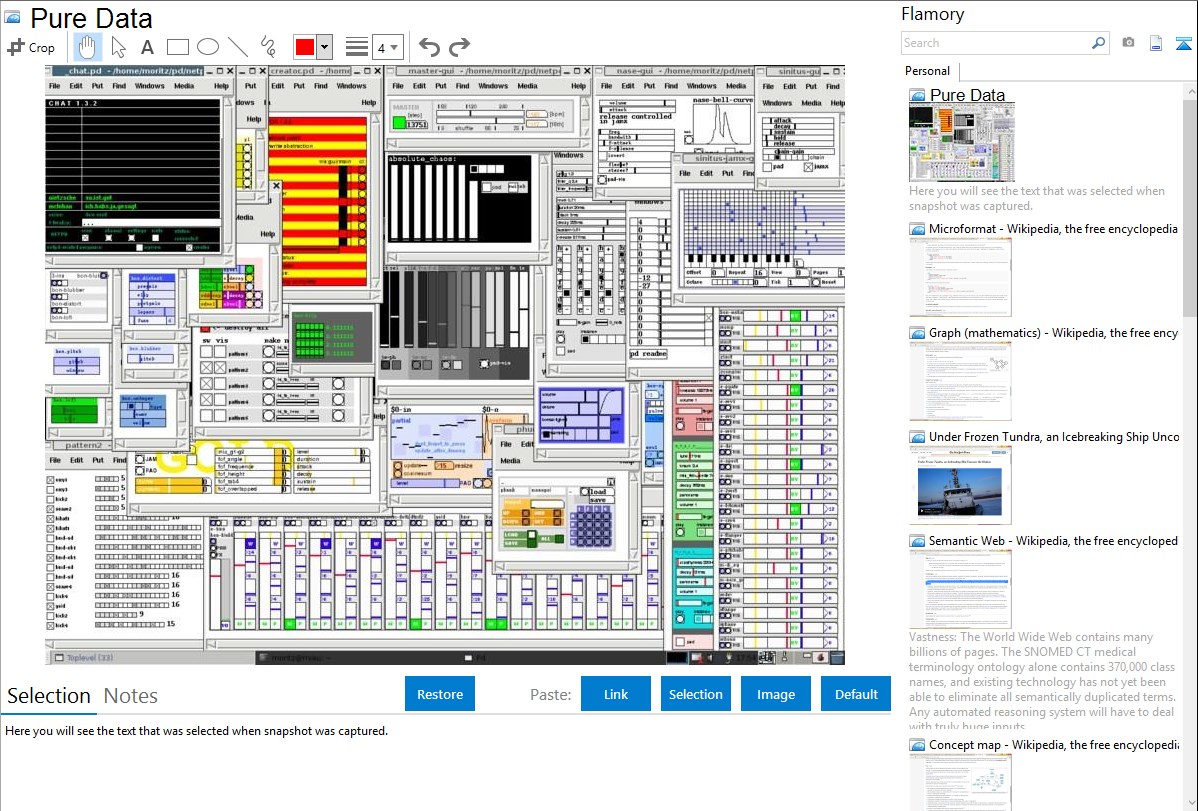
Task: Select the straight line tool
Action: pyautogui.click(x=238, y=47)
